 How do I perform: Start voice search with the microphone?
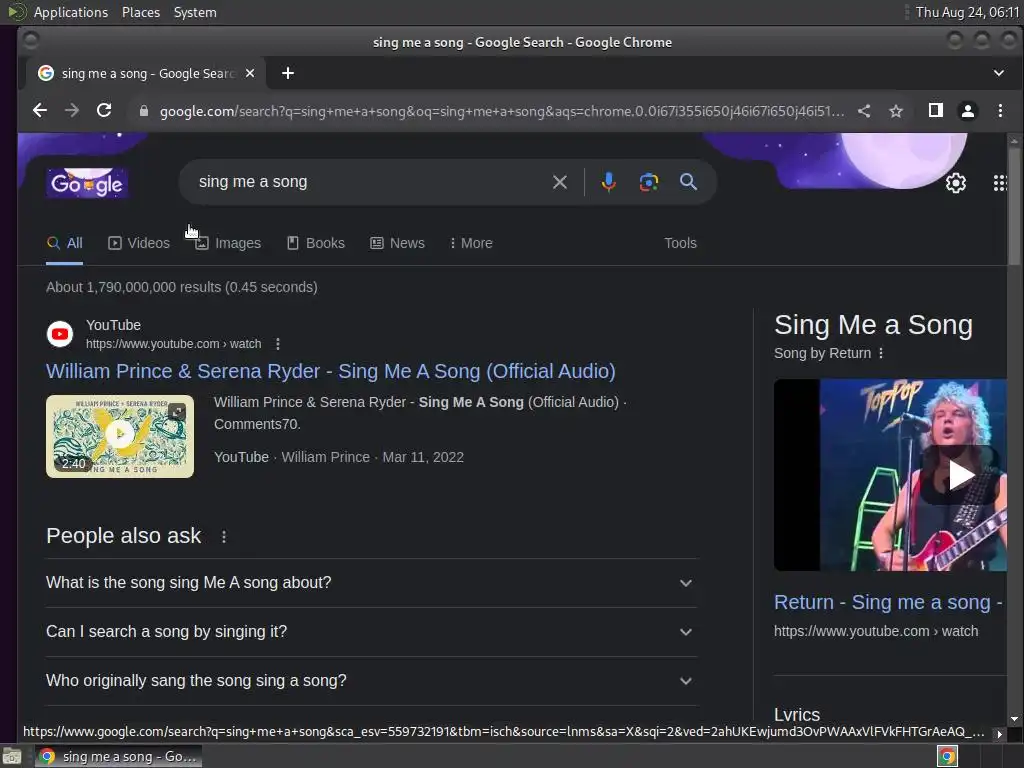point(609,182)
